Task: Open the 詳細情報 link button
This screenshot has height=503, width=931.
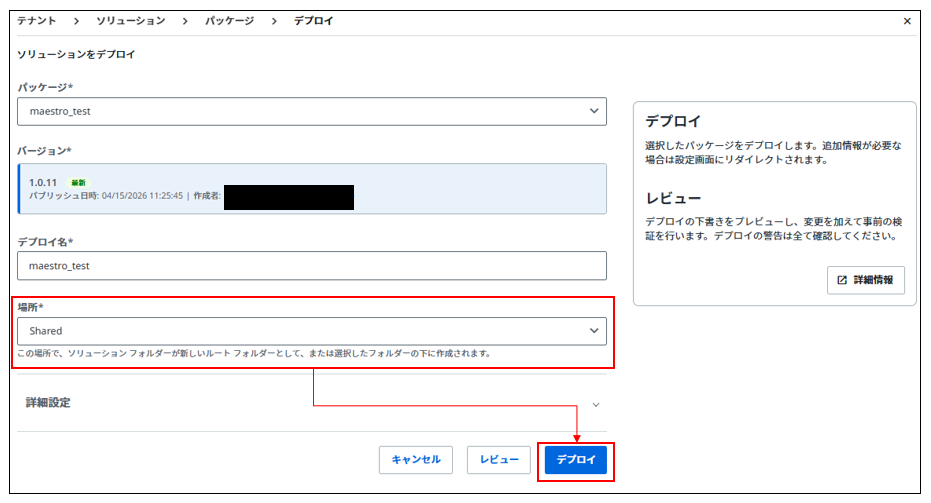Action: coord(866,281)
